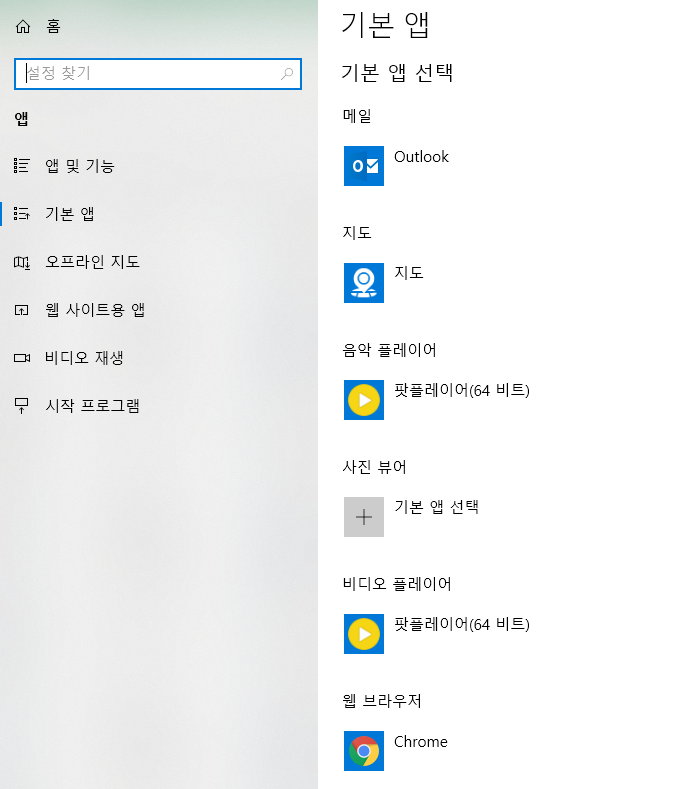This screenshot has width=687, height=789.
Task: Click the Chrome browser icon
Action: [364, 751]
